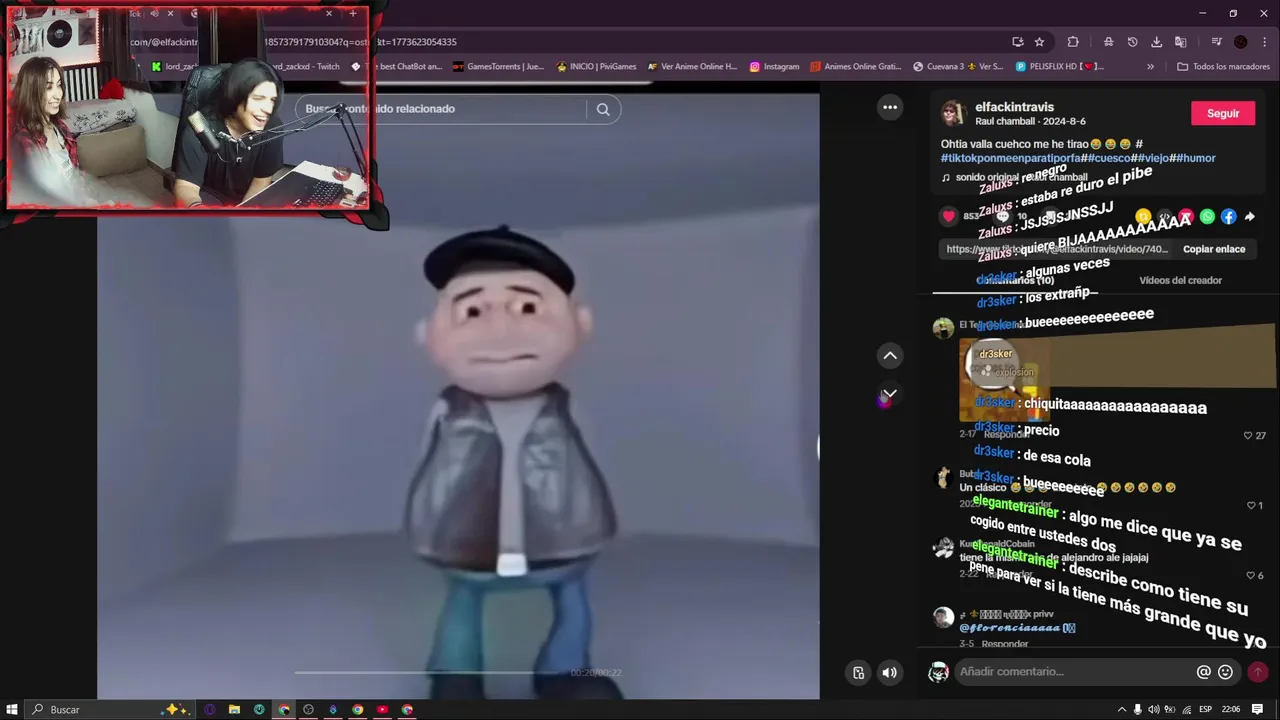Open the Windows Start menu
The height and width of the screenshot is (720, 1280).
click(x=11, y=709)
